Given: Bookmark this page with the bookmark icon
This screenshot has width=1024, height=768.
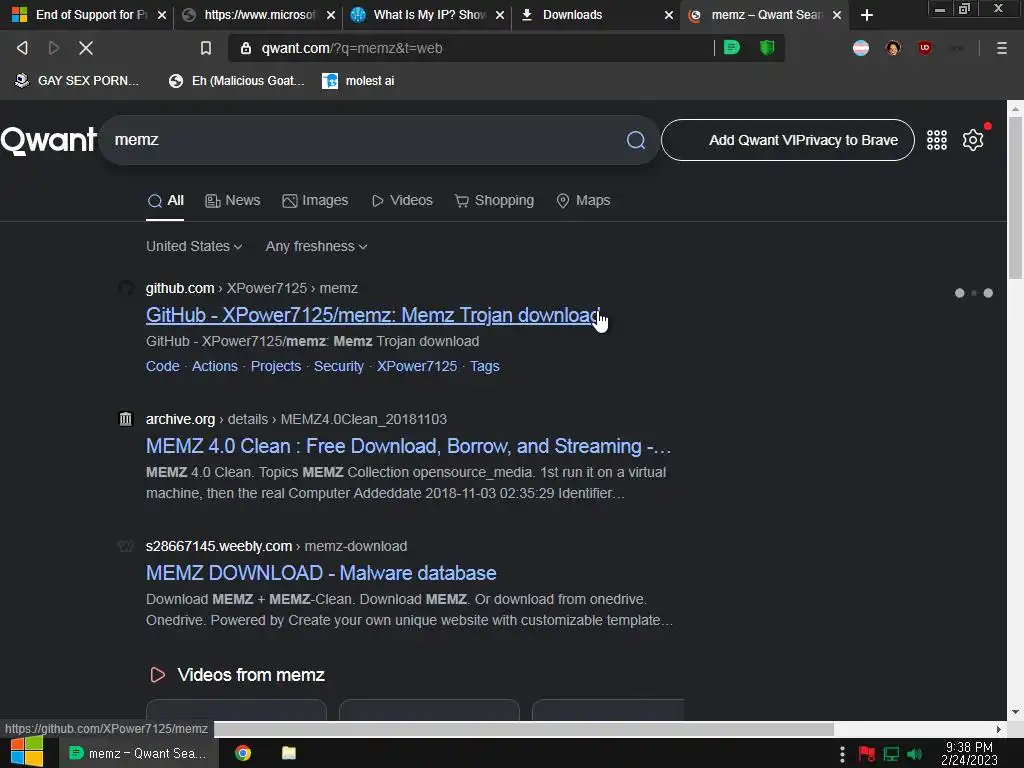Looking at the screenshot, I should point(206,48).
